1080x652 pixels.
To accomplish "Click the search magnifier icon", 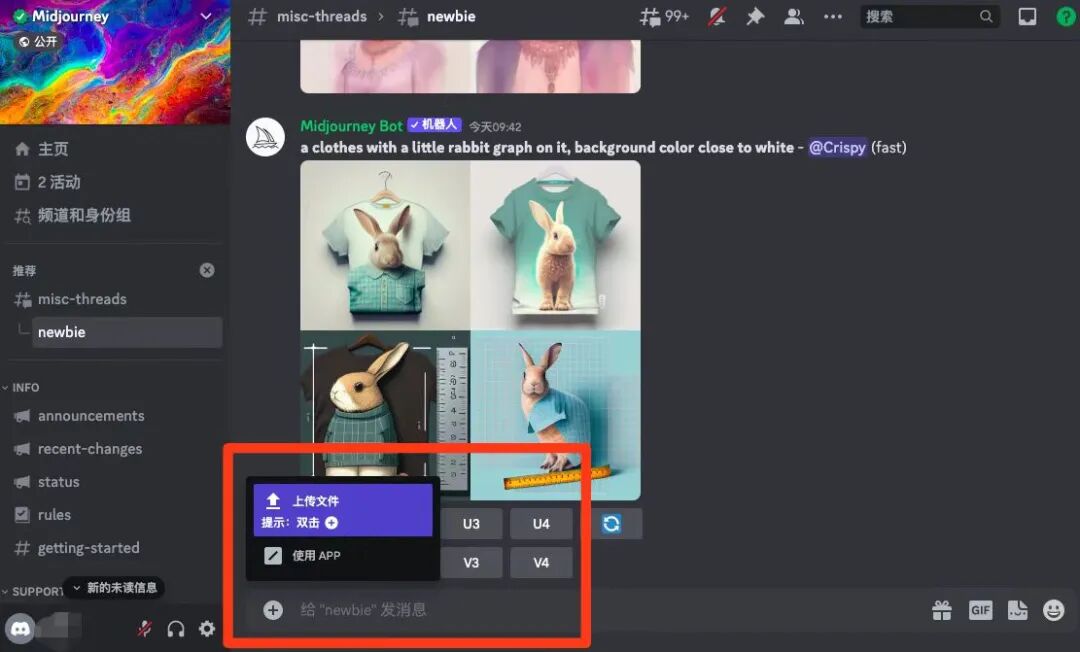I will click(986, 17).
